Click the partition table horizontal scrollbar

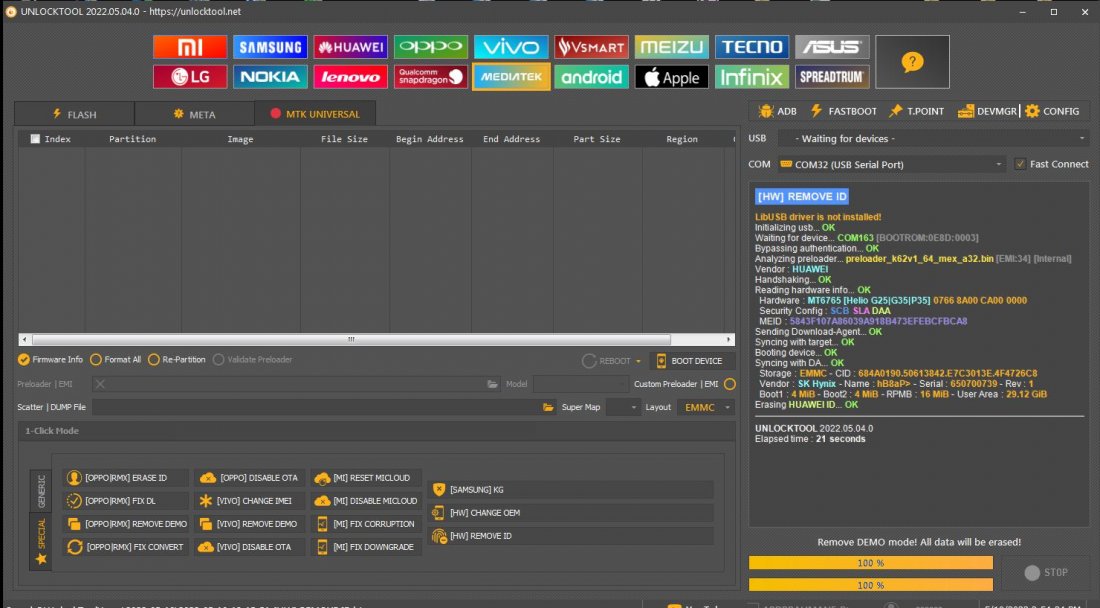click(377, 339)
